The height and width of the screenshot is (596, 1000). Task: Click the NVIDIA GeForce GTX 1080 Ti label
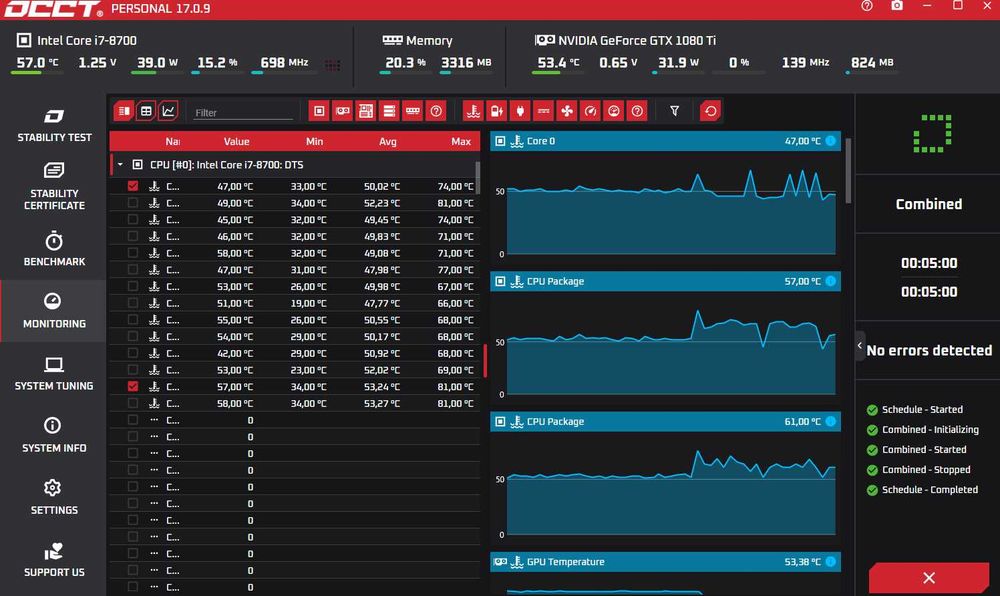tap(636, 40)
